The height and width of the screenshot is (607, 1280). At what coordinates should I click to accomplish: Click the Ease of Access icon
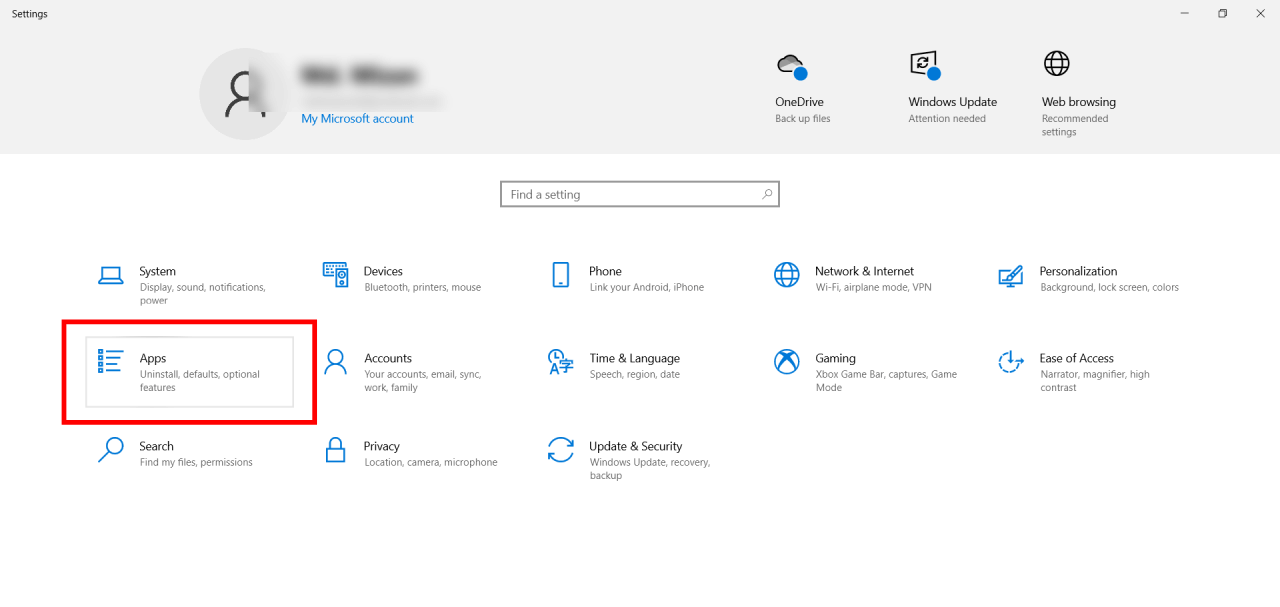(x=1011, y=362)
